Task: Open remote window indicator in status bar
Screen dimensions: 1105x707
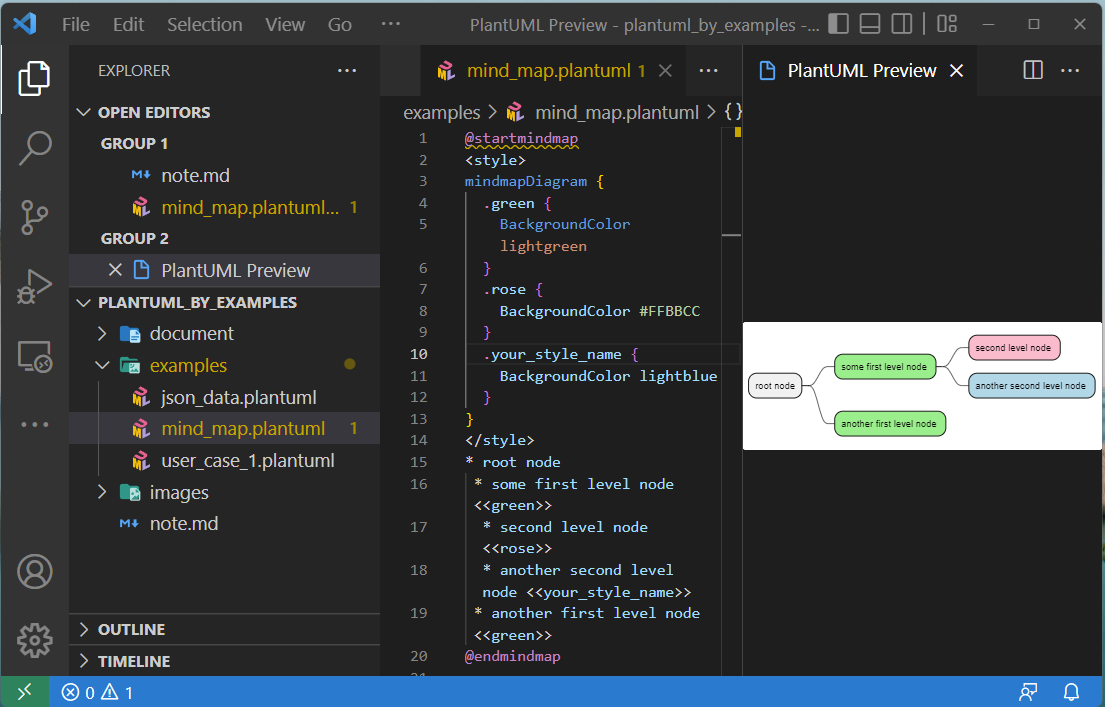Action: click(25, 692)
